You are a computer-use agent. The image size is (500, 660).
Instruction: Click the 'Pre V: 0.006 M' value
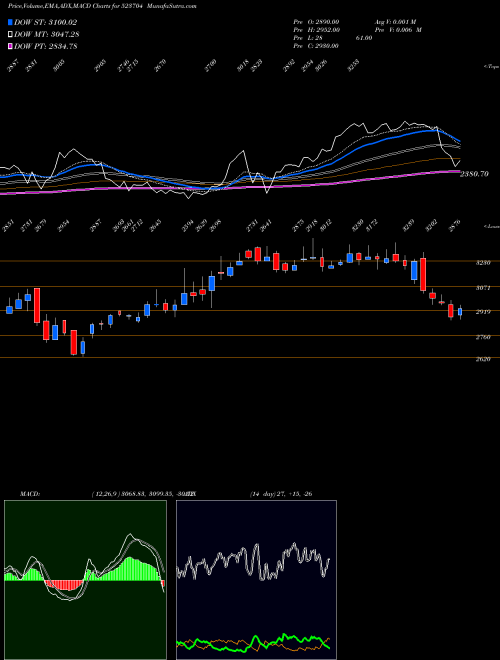coord(398,30)
